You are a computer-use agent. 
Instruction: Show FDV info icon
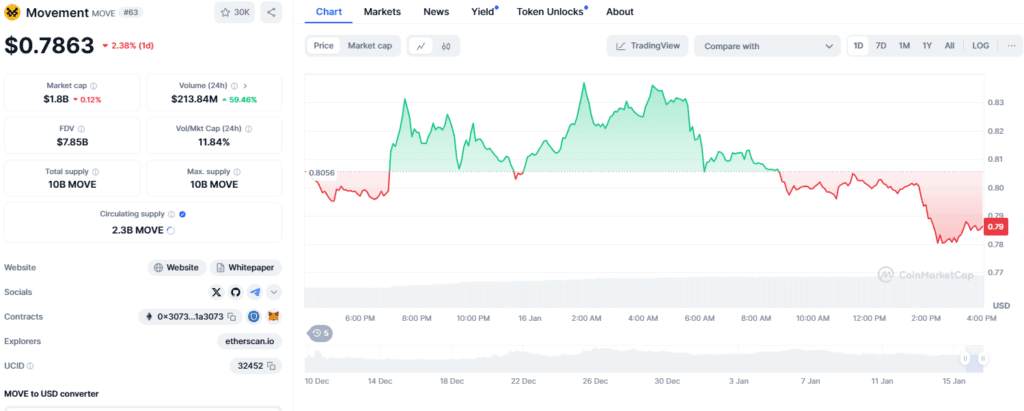[x=81, y=129]
